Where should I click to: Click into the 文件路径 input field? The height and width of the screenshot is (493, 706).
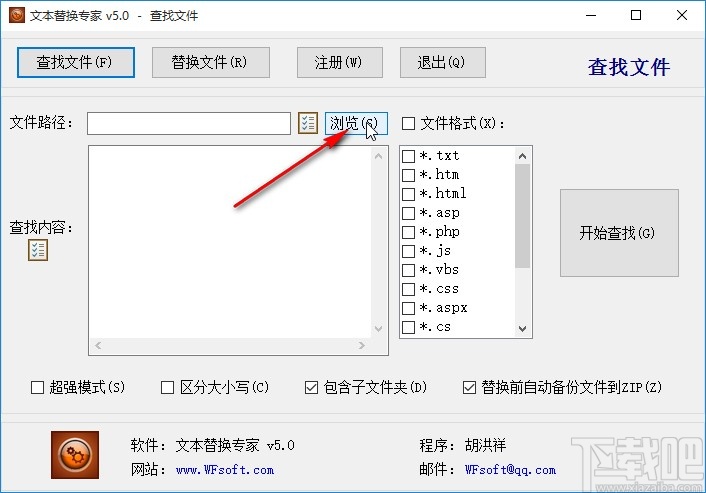pyautogui.click(x=189, y=123)
